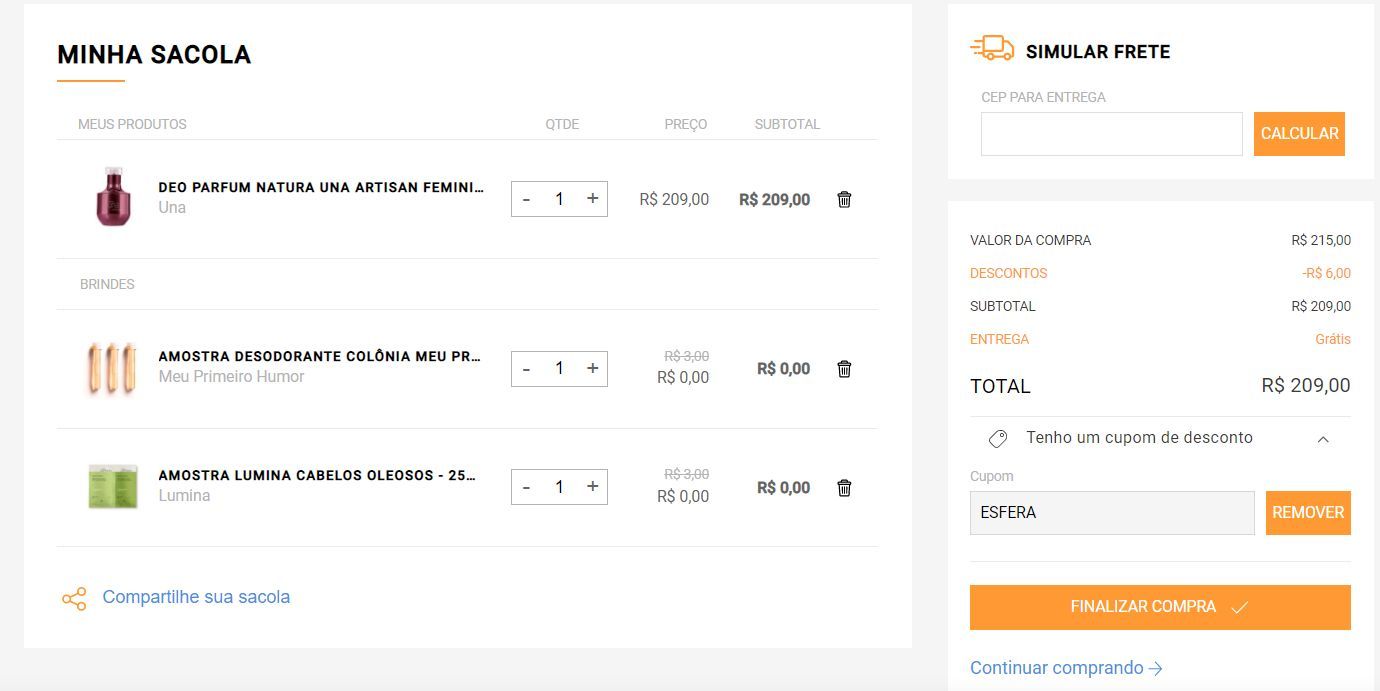Viewport: 1380px width, 691px height.
Task: Open Amostra Lumina product thumbnail
Action: tap(112, 486)
